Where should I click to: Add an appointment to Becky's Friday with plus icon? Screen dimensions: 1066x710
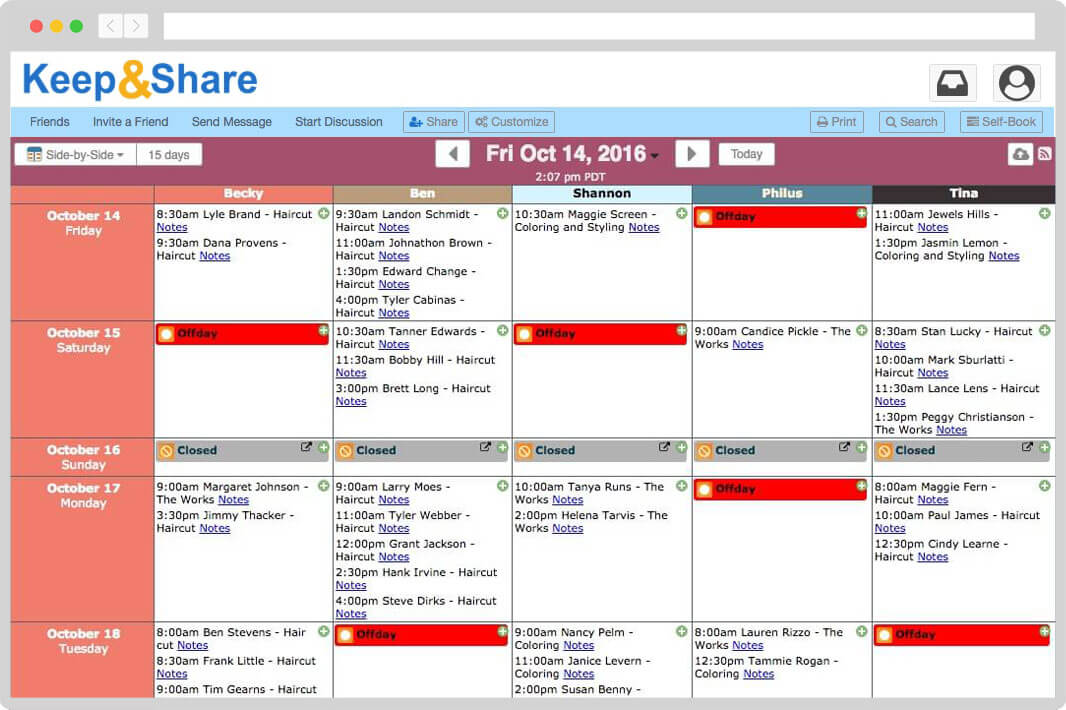321,212
